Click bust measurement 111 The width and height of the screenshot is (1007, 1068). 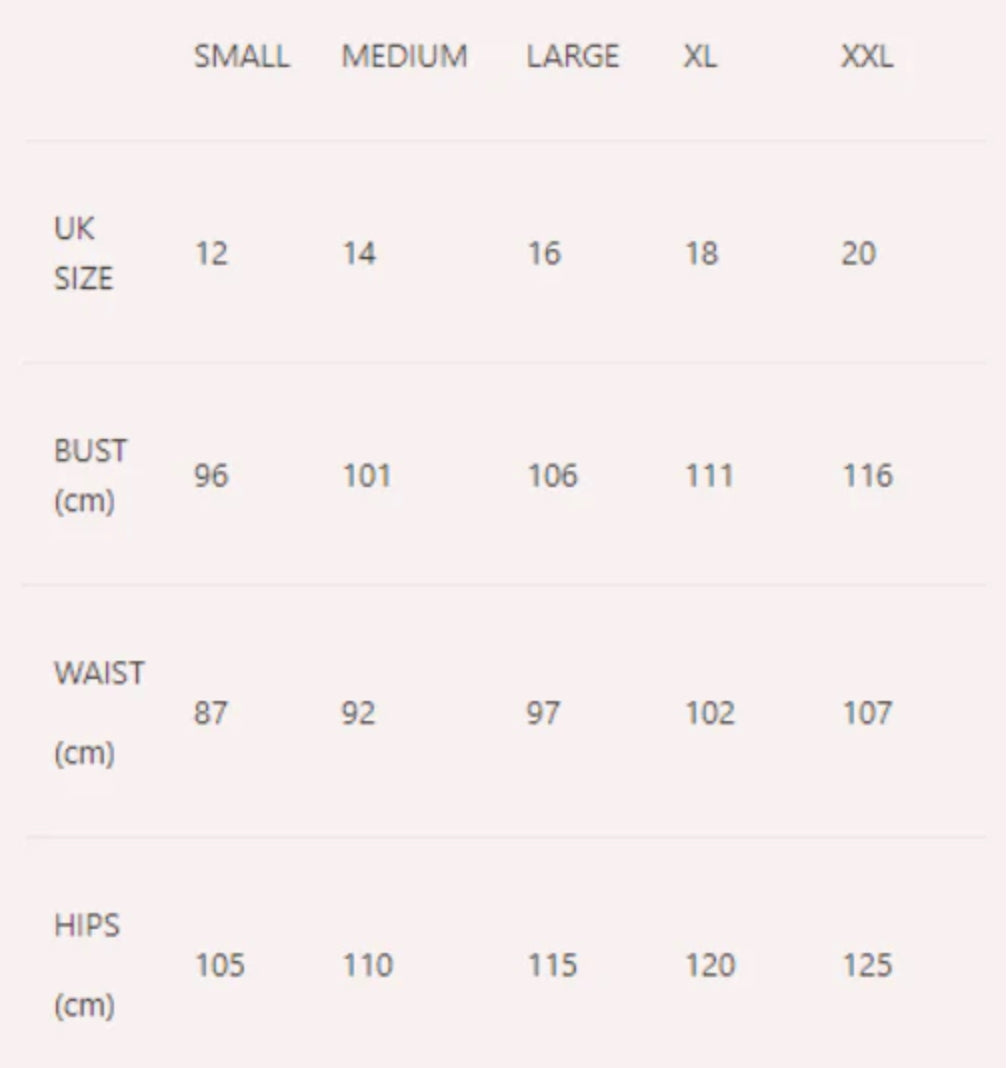pos(709,475)
